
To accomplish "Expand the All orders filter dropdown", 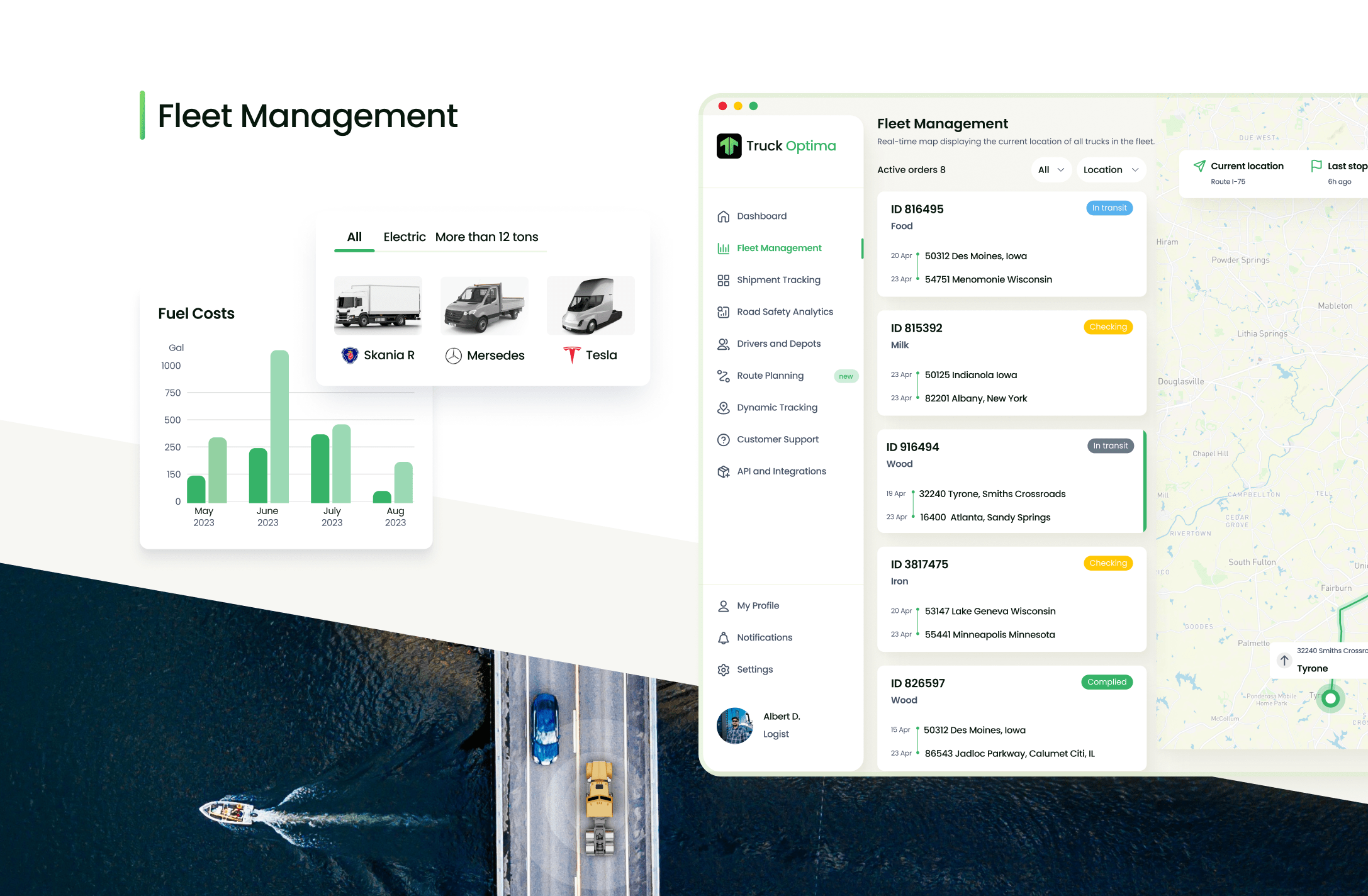I will [1051, 170].
